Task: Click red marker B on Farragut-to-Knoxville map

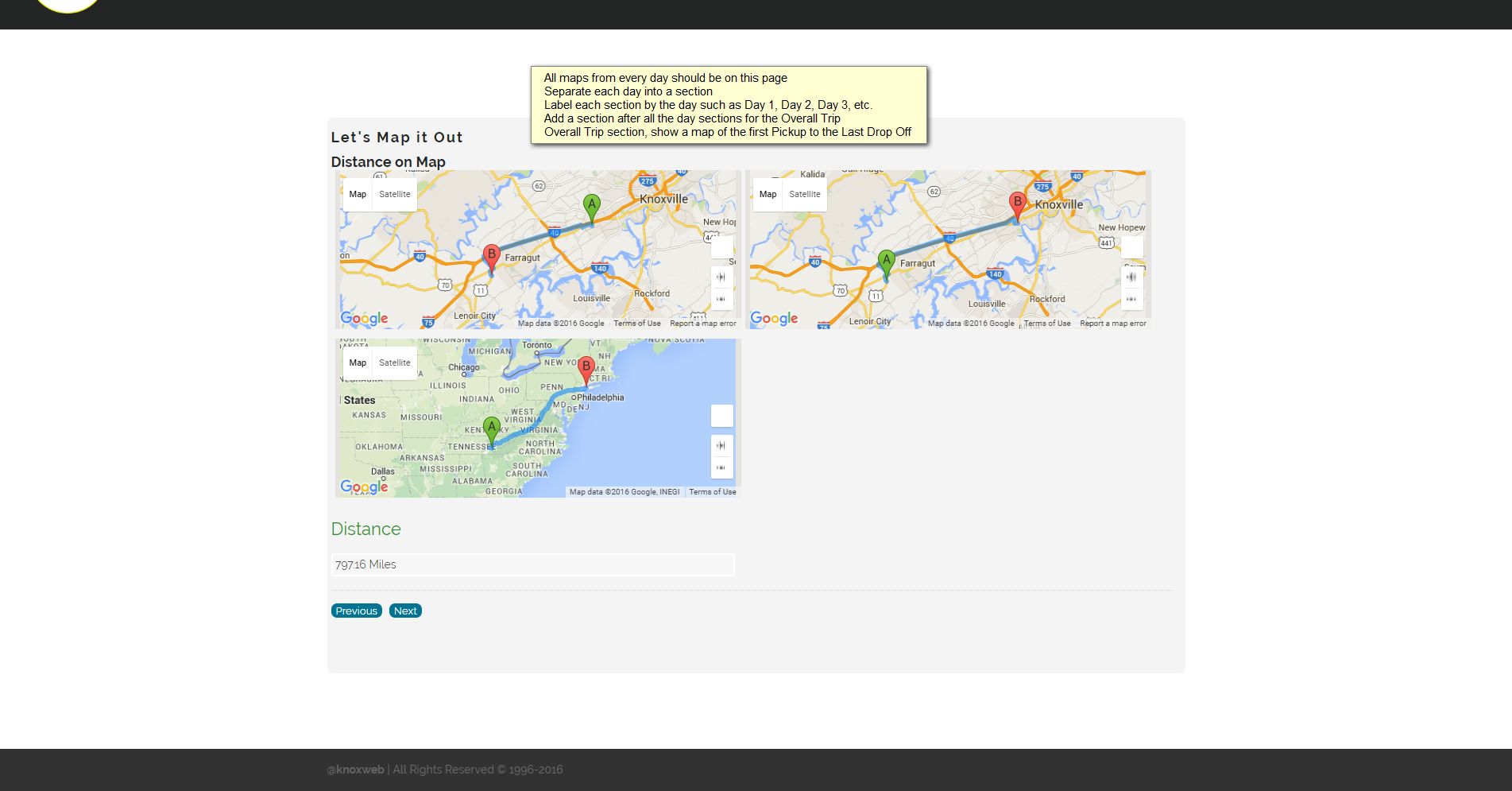Action: (1017, 207)
